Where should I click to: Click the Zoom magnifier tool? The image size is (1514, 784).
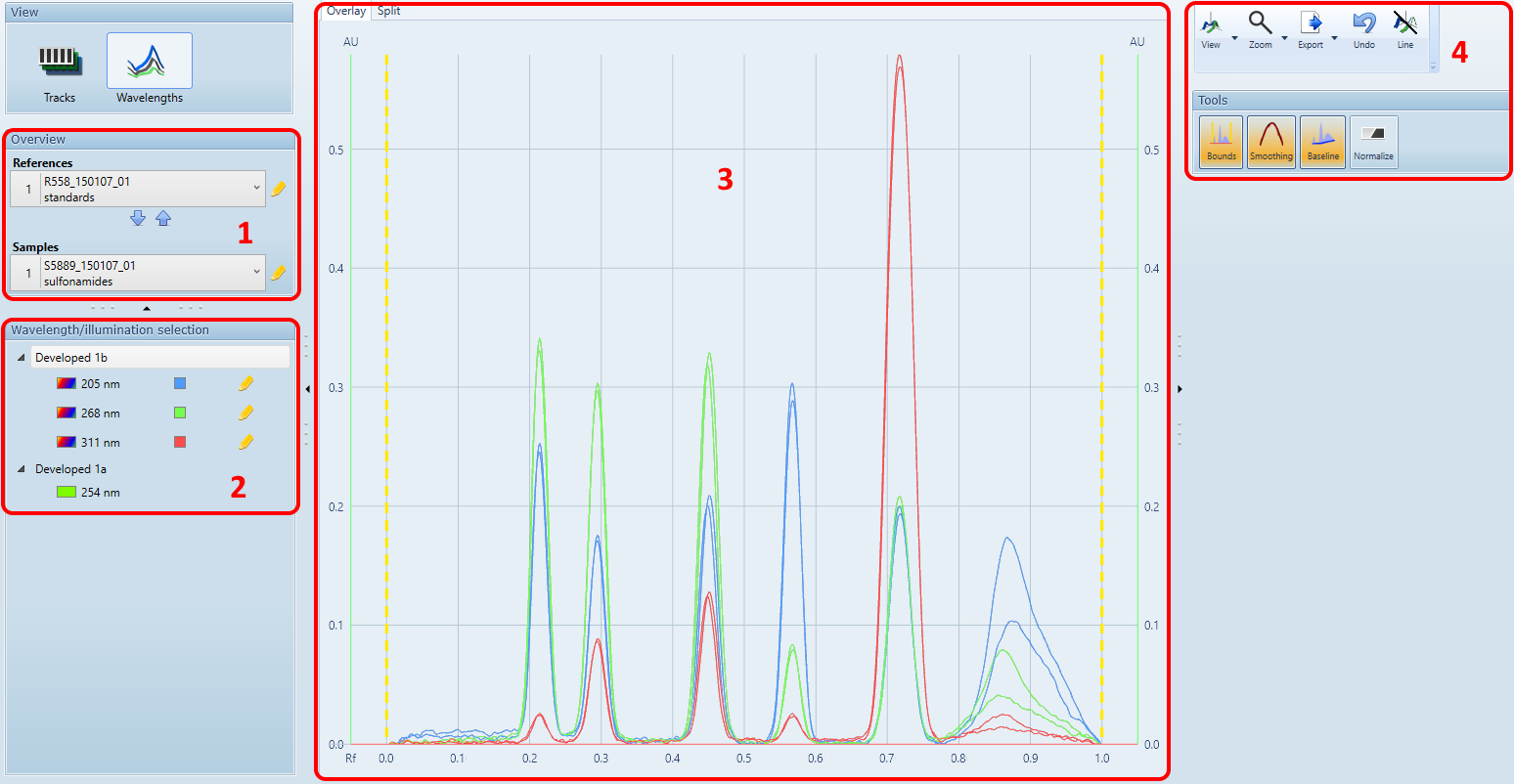1261,30
